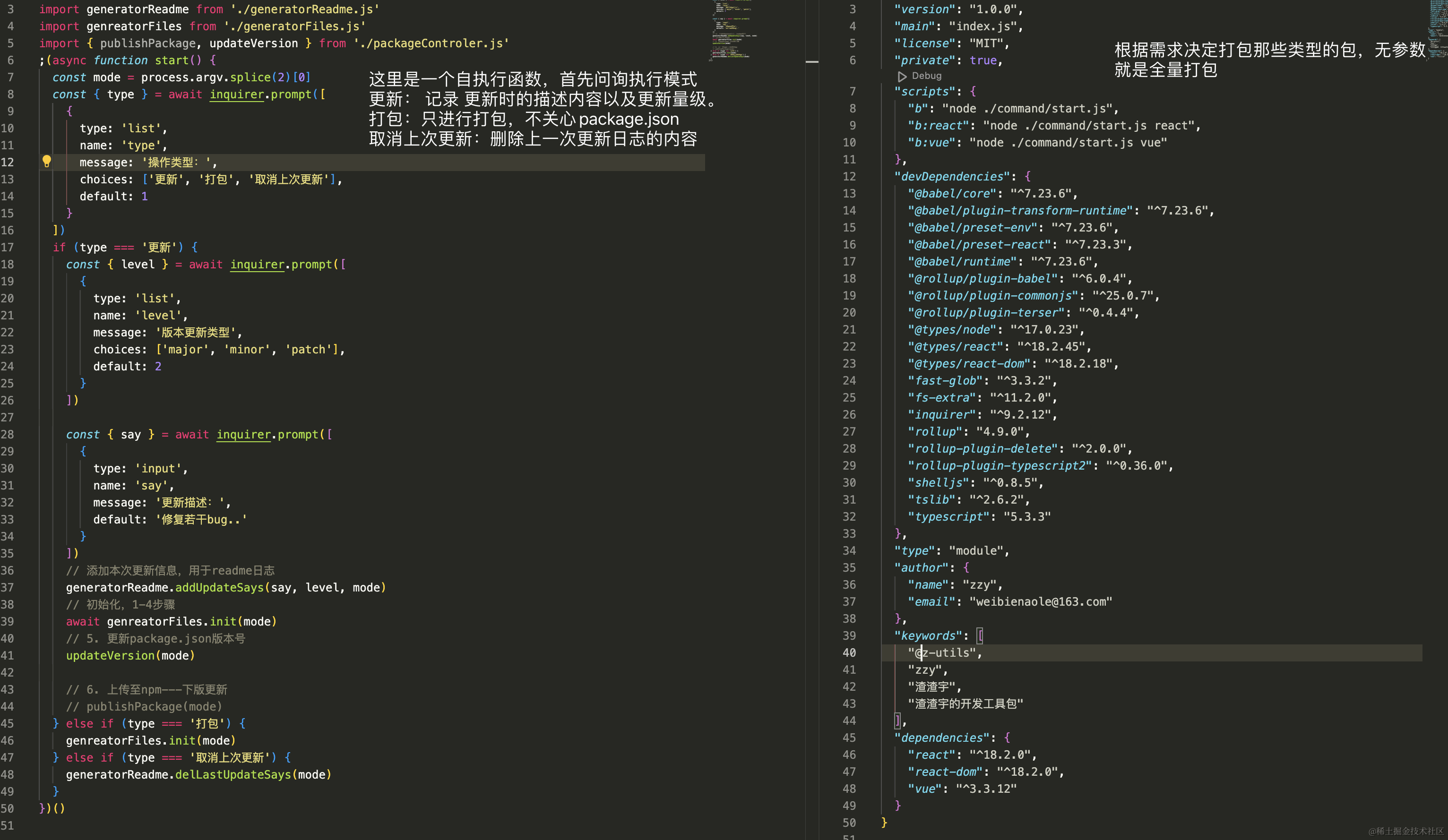
Task: Click the "devDependencies" key
Action: (x=952, y=177)
